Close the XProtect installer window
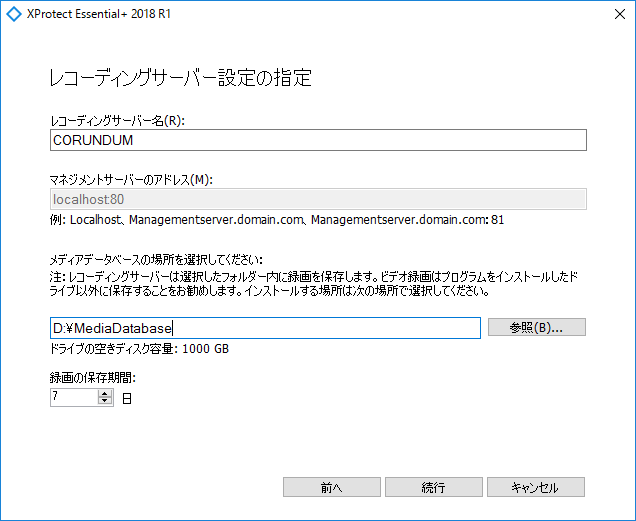 point(619,14)
